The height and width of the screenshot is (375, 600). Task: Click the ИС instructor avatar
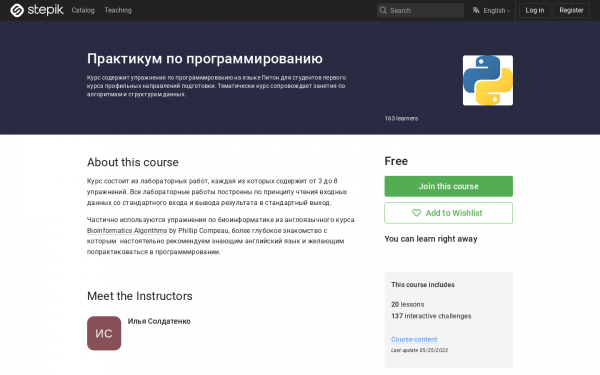point(104,333)
